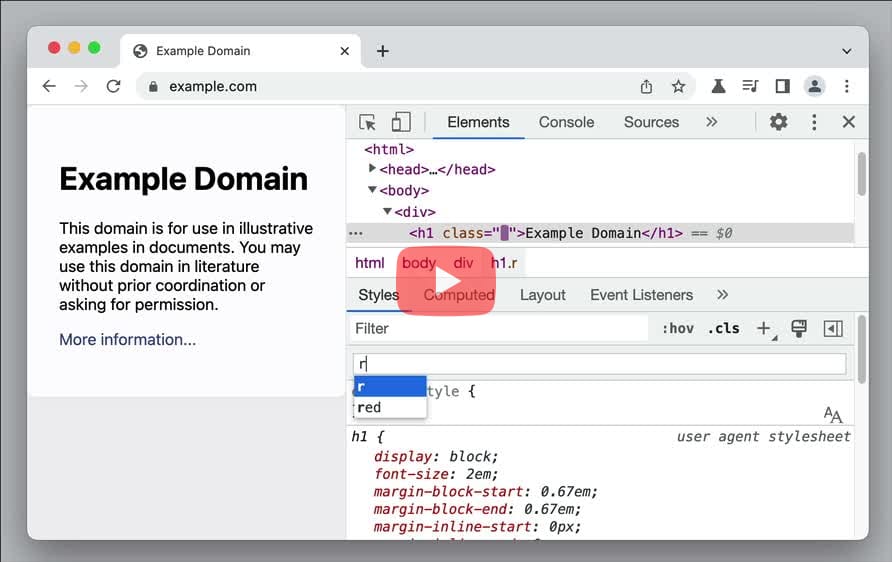Image resolution: width=892 pixels, height=562 pixels.
Task: Open the font editor AA icon
Action: [x=833, y=415]
